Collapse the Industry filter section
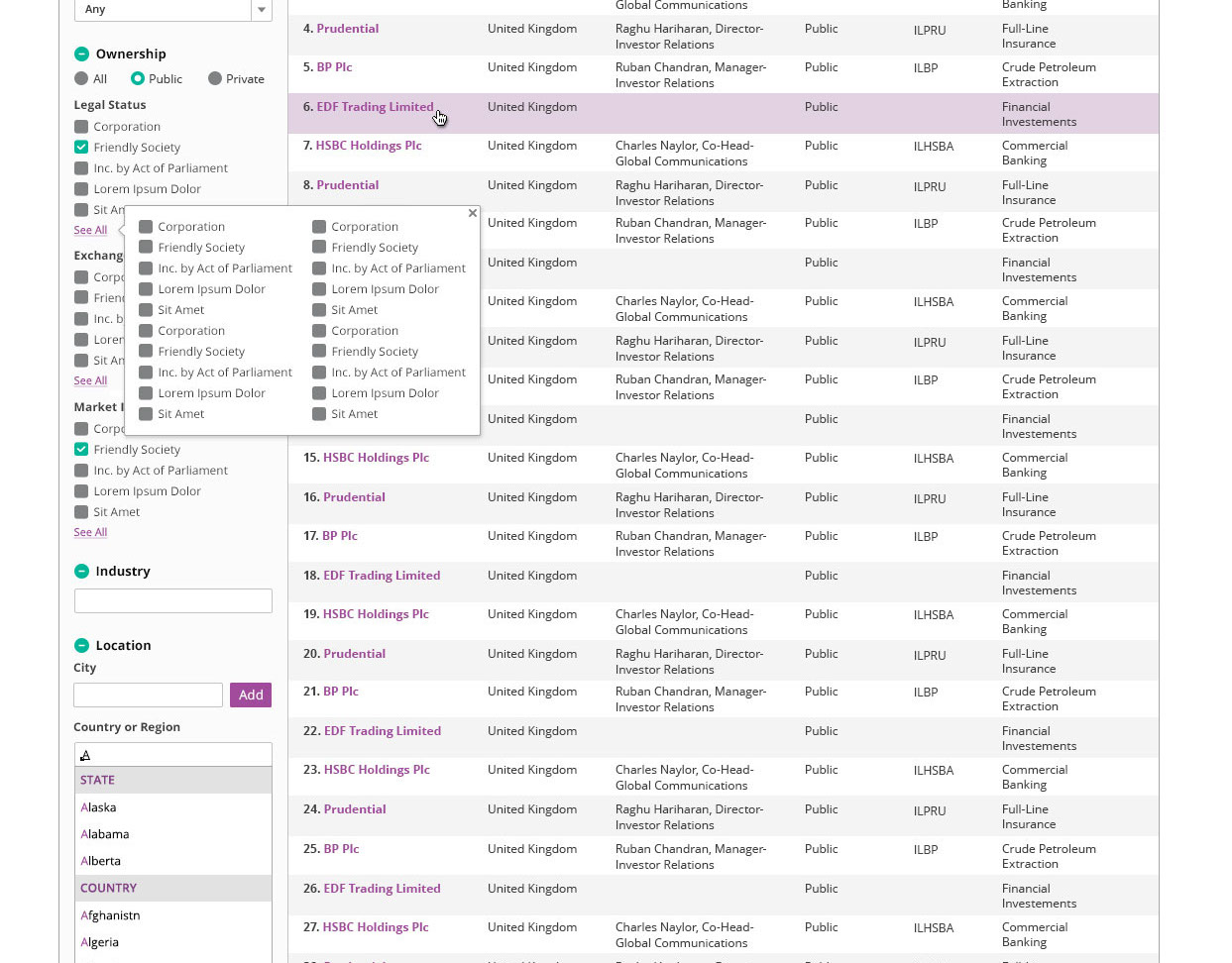 point(81,571)
